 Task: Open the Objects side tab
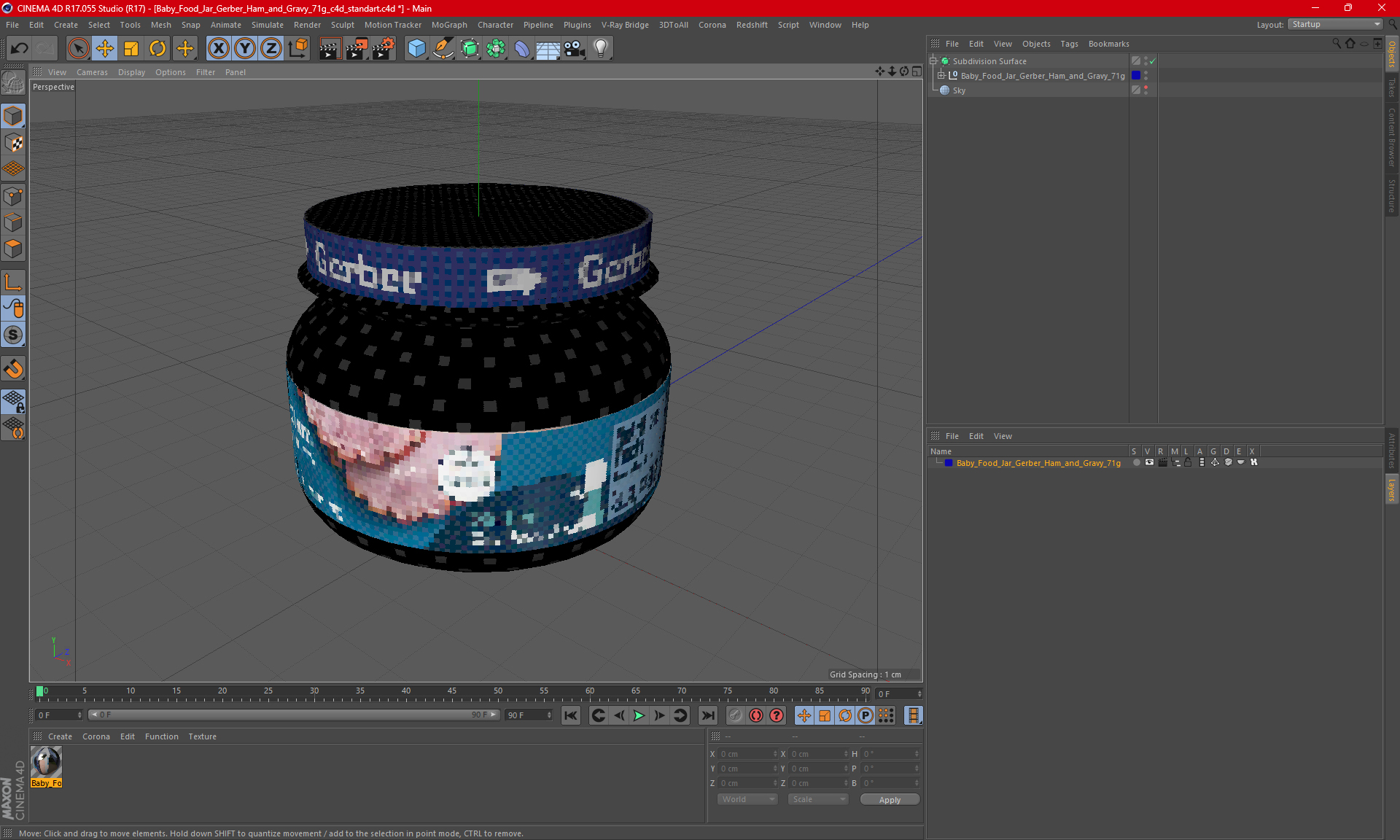tap(1392, 54)
